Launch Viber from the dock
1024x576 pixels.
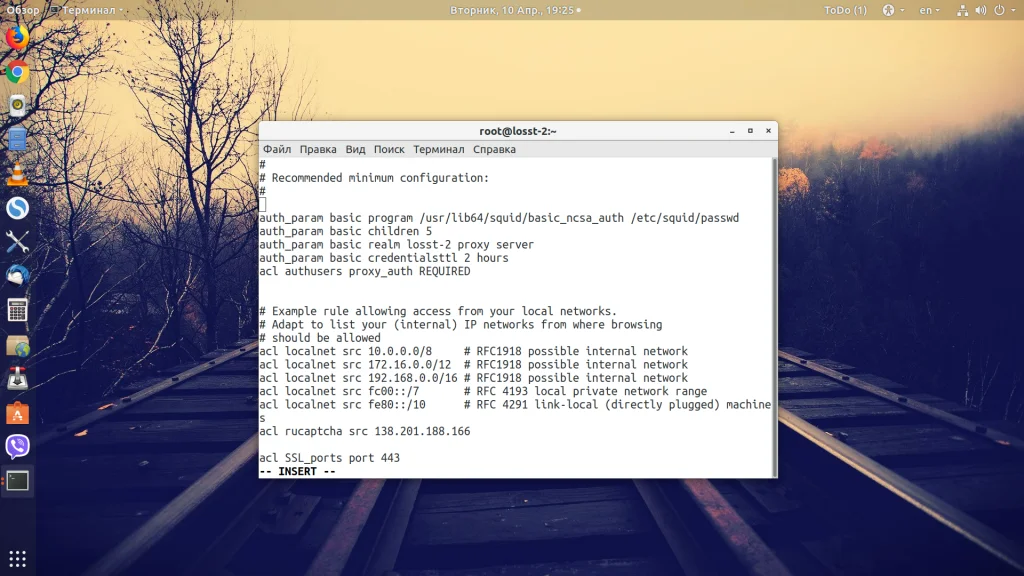(x=18, y=447)
